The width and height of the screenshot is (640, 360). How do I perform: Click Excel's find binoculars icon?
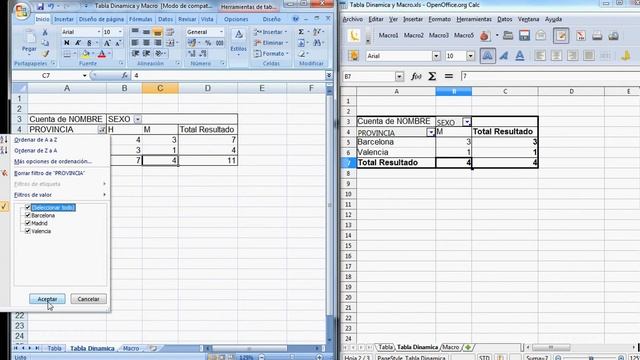coord(317,43)
